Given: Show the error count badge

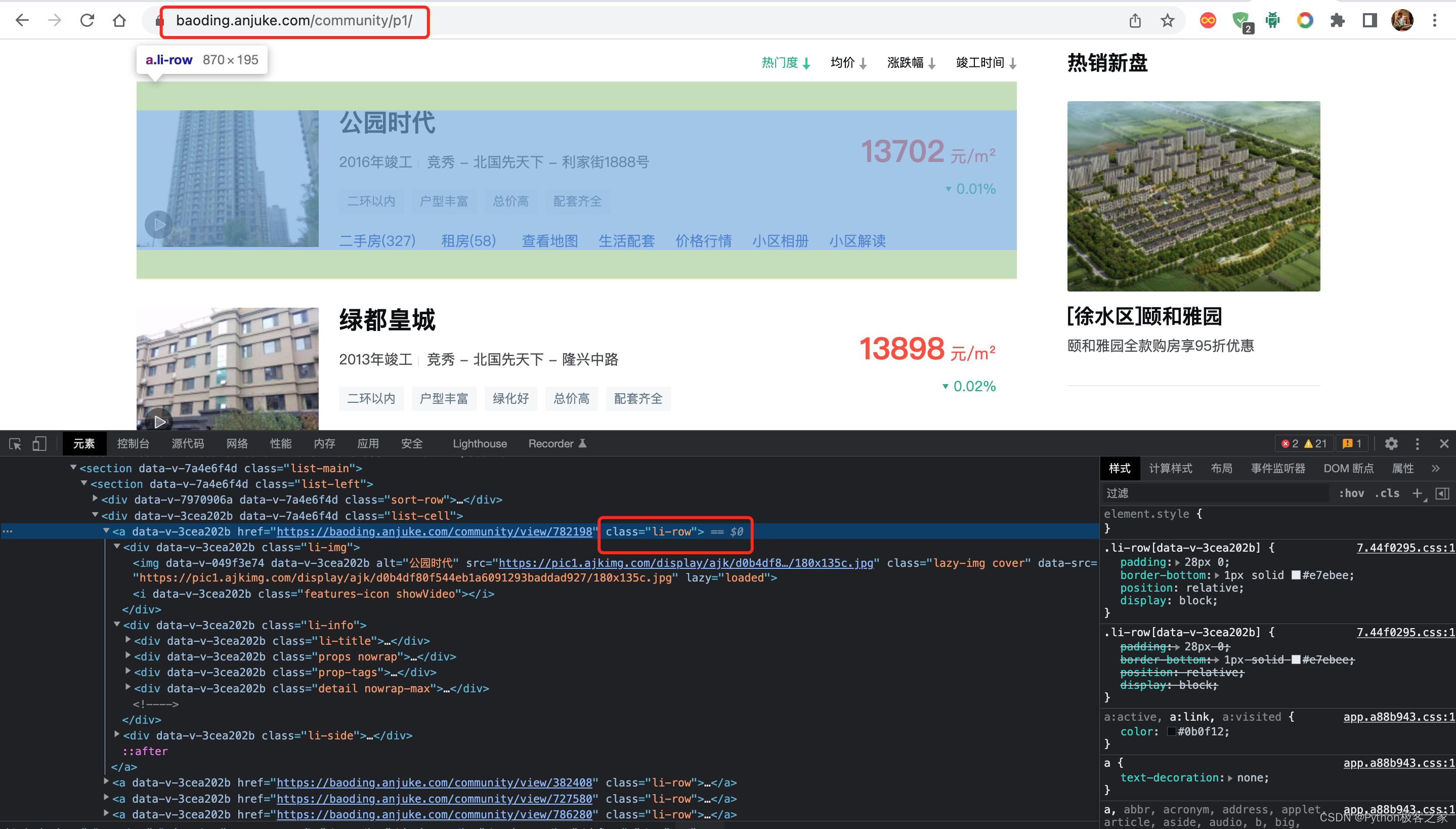Looking at the screenshot, I should [1290, 443].
